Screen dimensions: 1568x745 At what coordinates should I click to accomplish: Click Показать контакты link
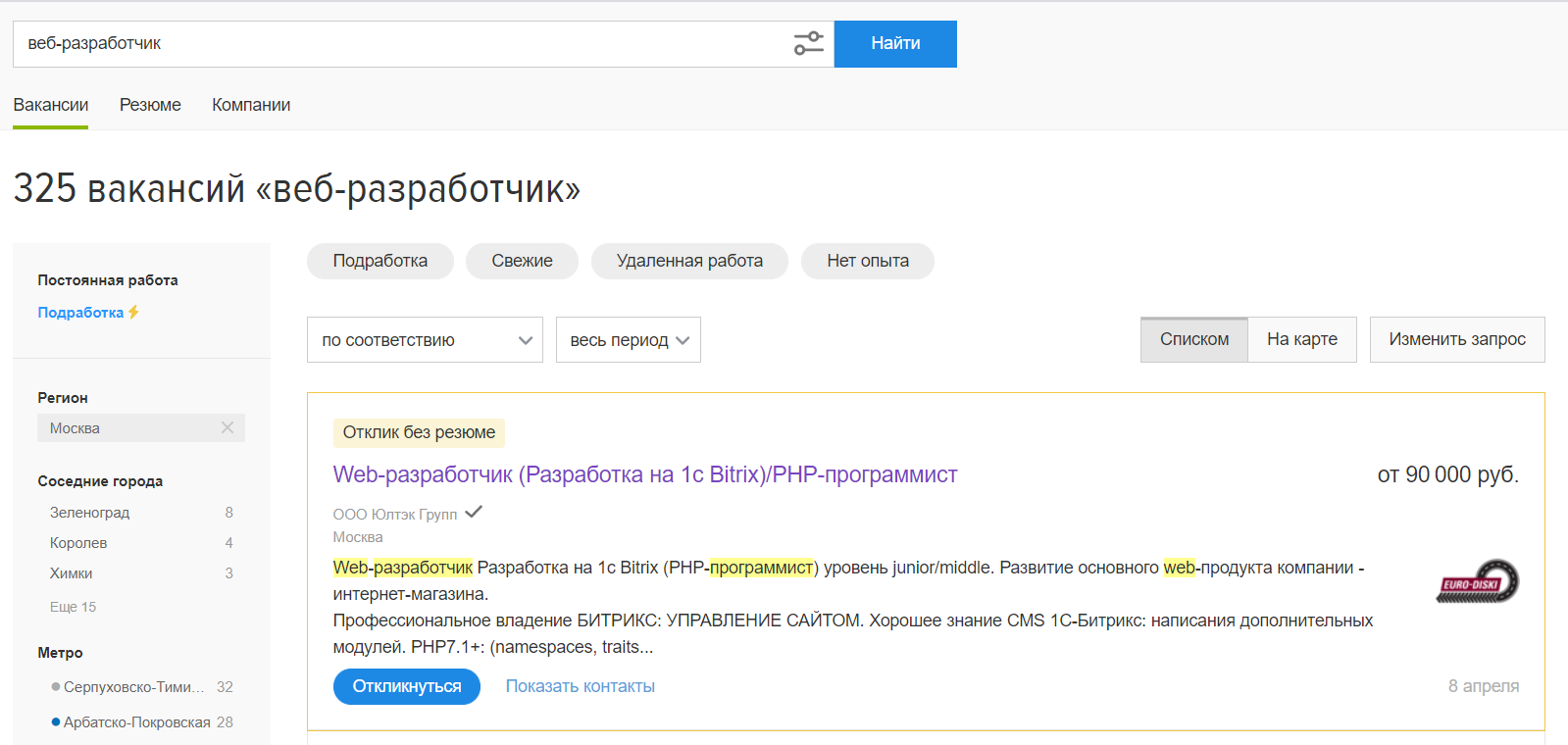coord(581,686)
